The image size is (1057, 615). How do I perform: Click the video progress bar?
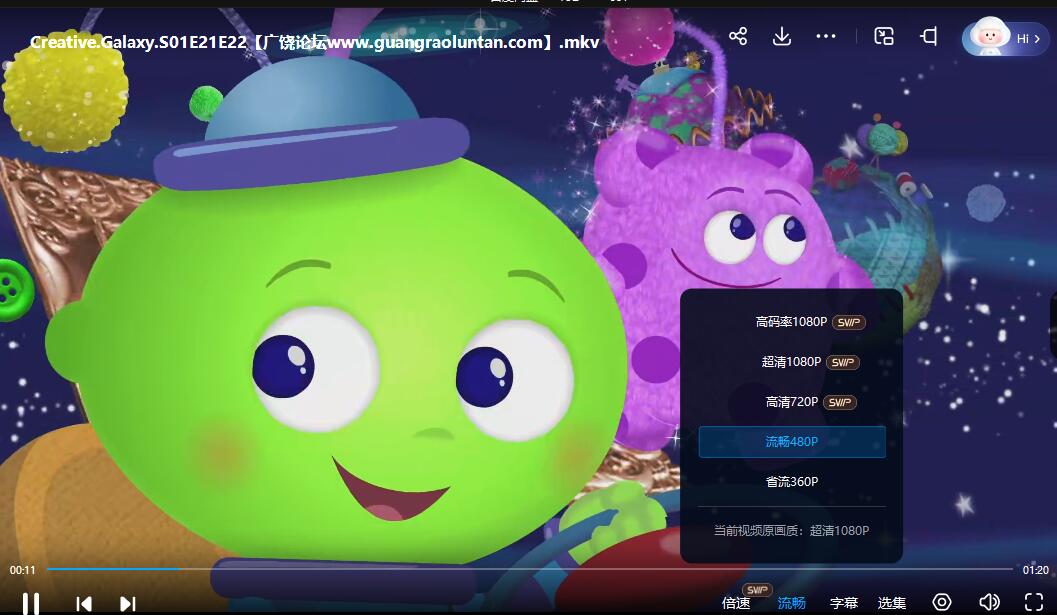click(x=529, y=569)
